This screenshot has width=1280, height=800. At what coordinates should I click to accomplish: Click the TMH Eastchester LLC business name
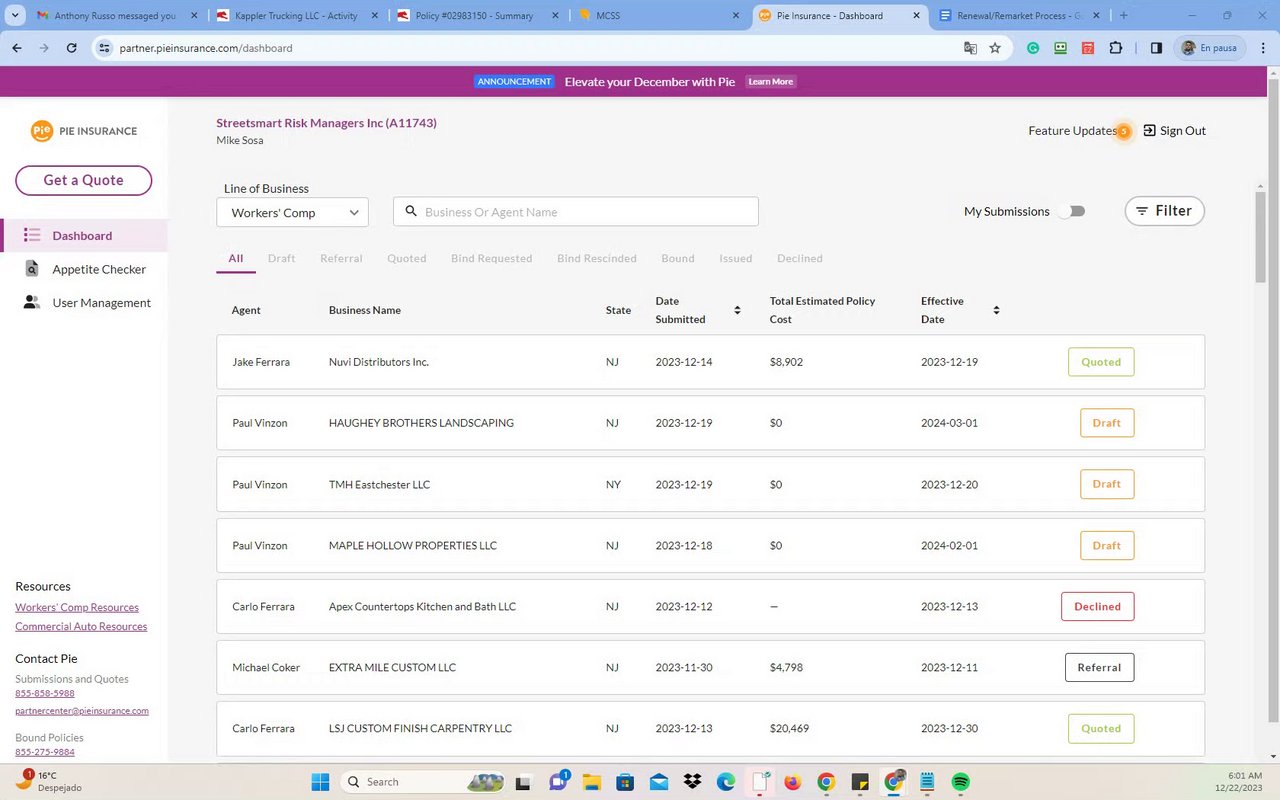tap(379, 484)
